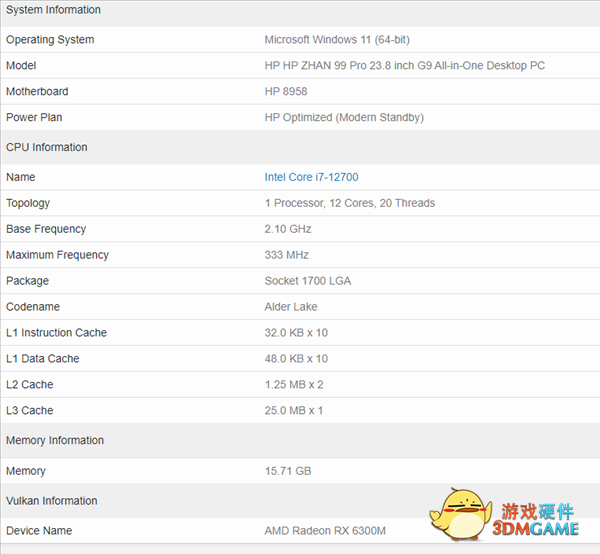Select the Alder Lake value
This screenshot has height=554, width=600.
click(291, 307)
